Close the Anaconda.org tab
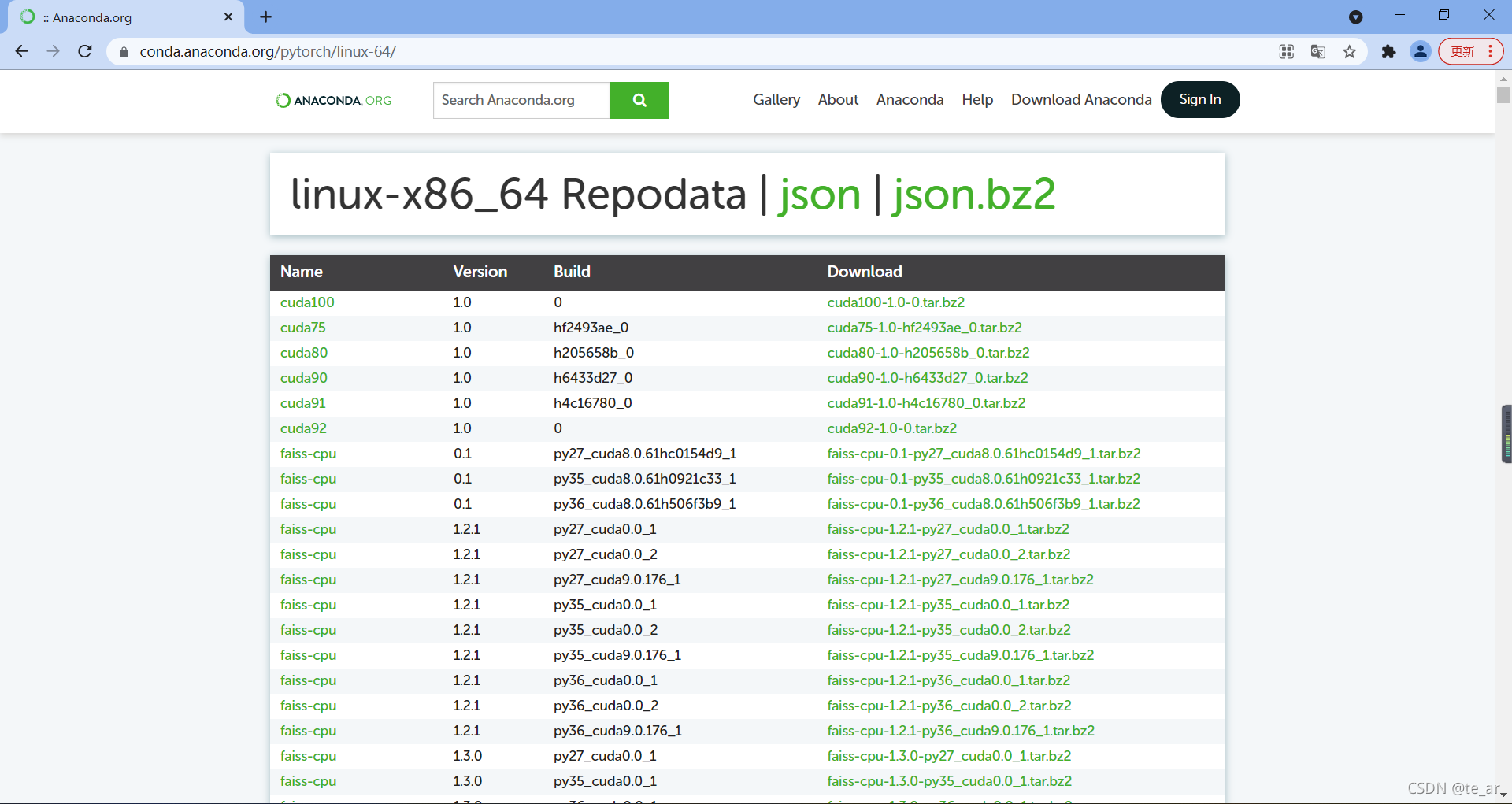This screenshot has width=1512, height=804. [228, 17]
